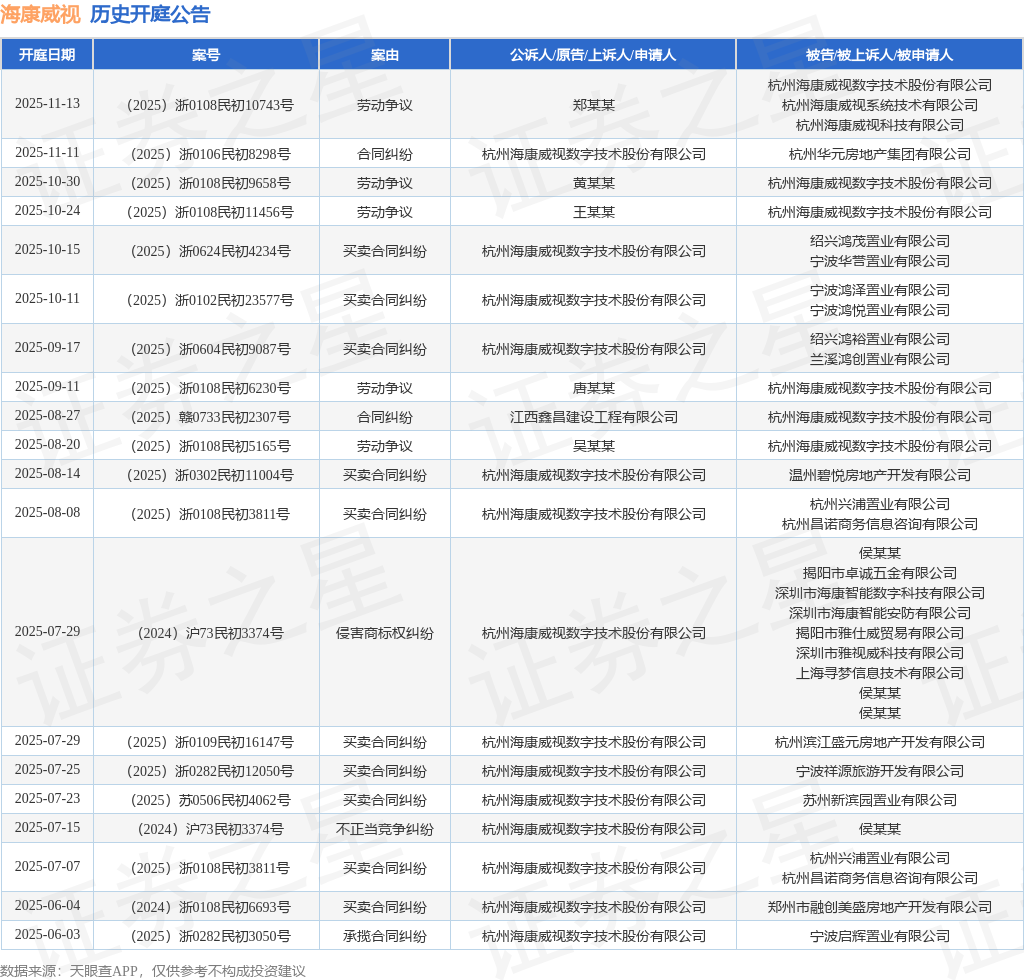Select the 案由 column header
Screen dimensions: 1024x980
tap(385, 55)
